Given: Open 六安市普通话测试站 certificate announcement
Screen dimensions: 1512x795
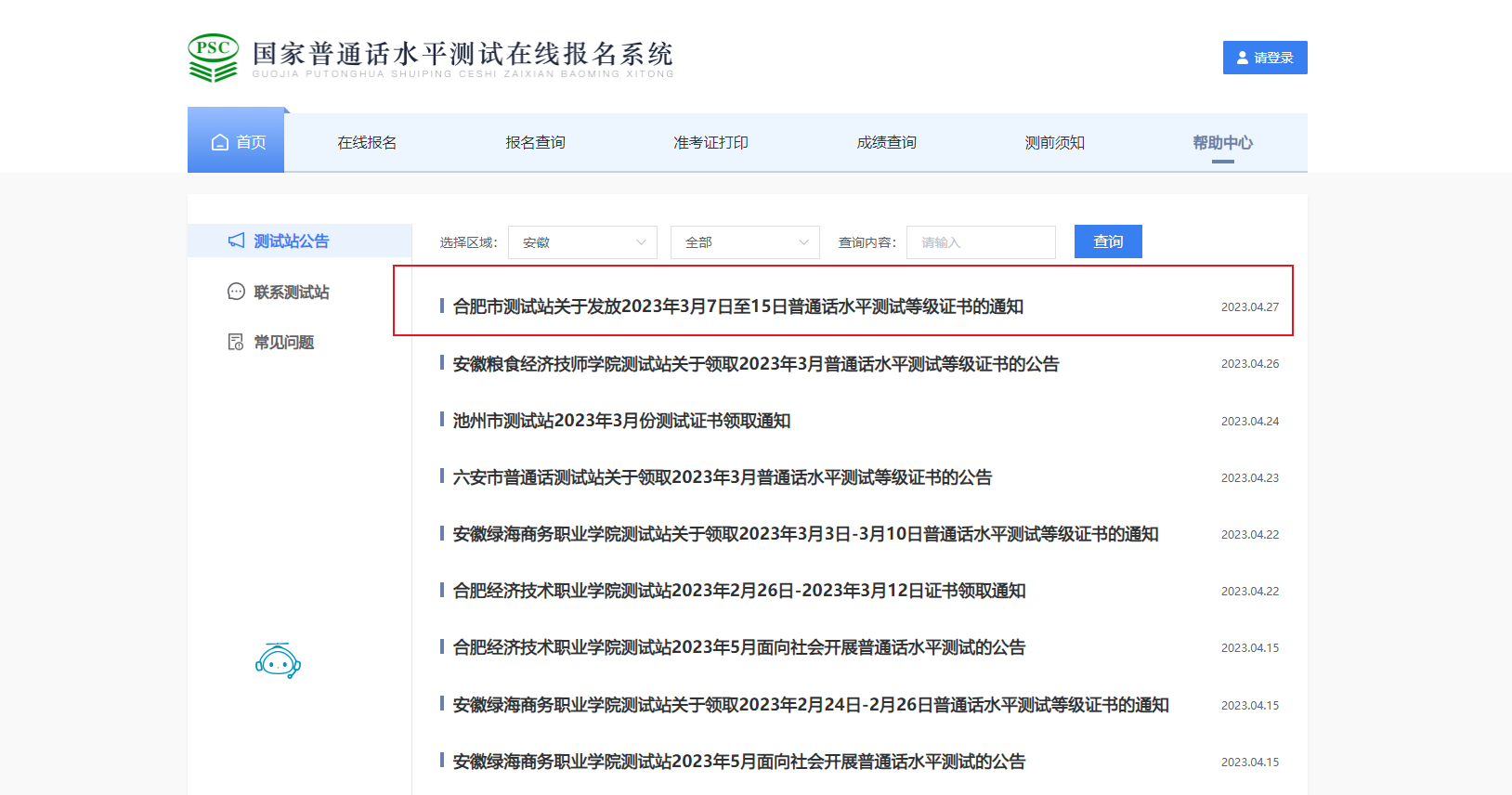Looking at the screenshot, I should [x=722, y=477].
